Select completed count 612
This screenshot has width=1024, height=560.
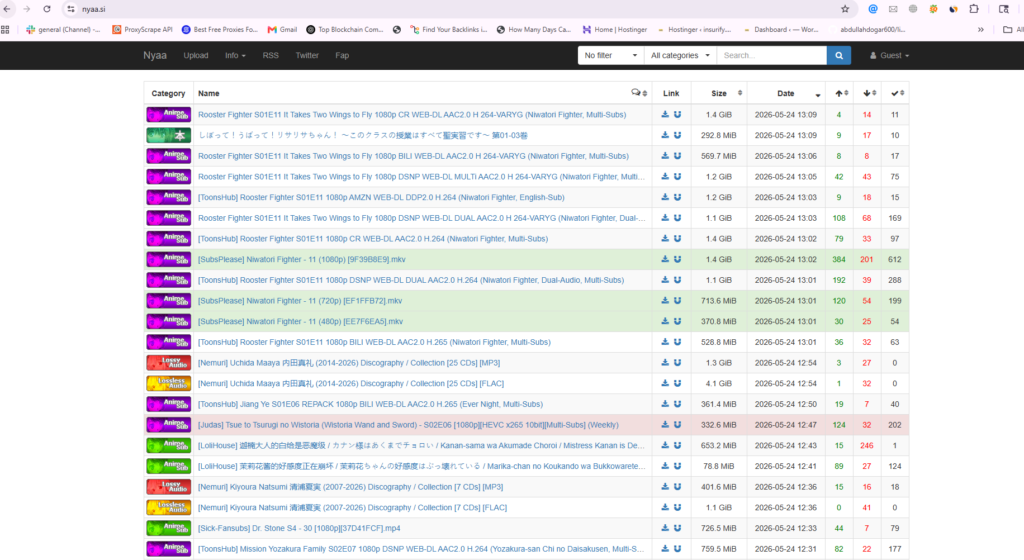pos(895,259)
